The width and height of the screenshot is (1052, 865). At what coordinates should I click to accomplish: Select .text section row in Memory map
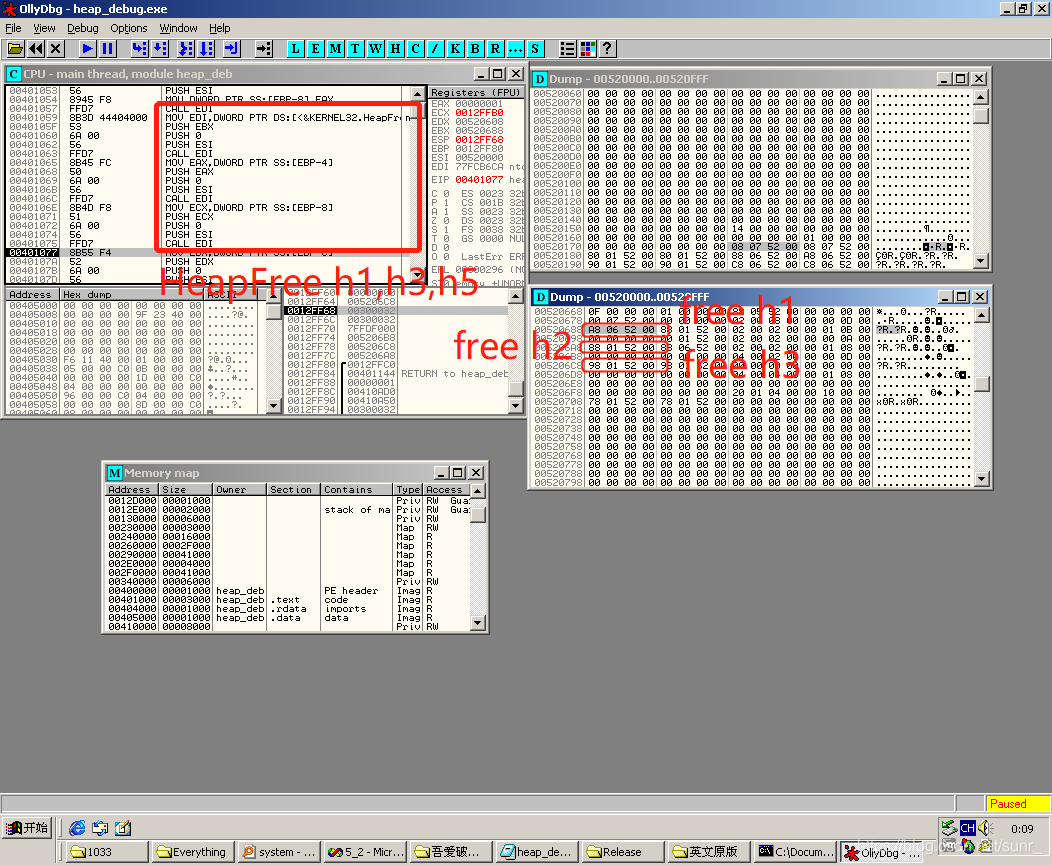click(288, 600)
